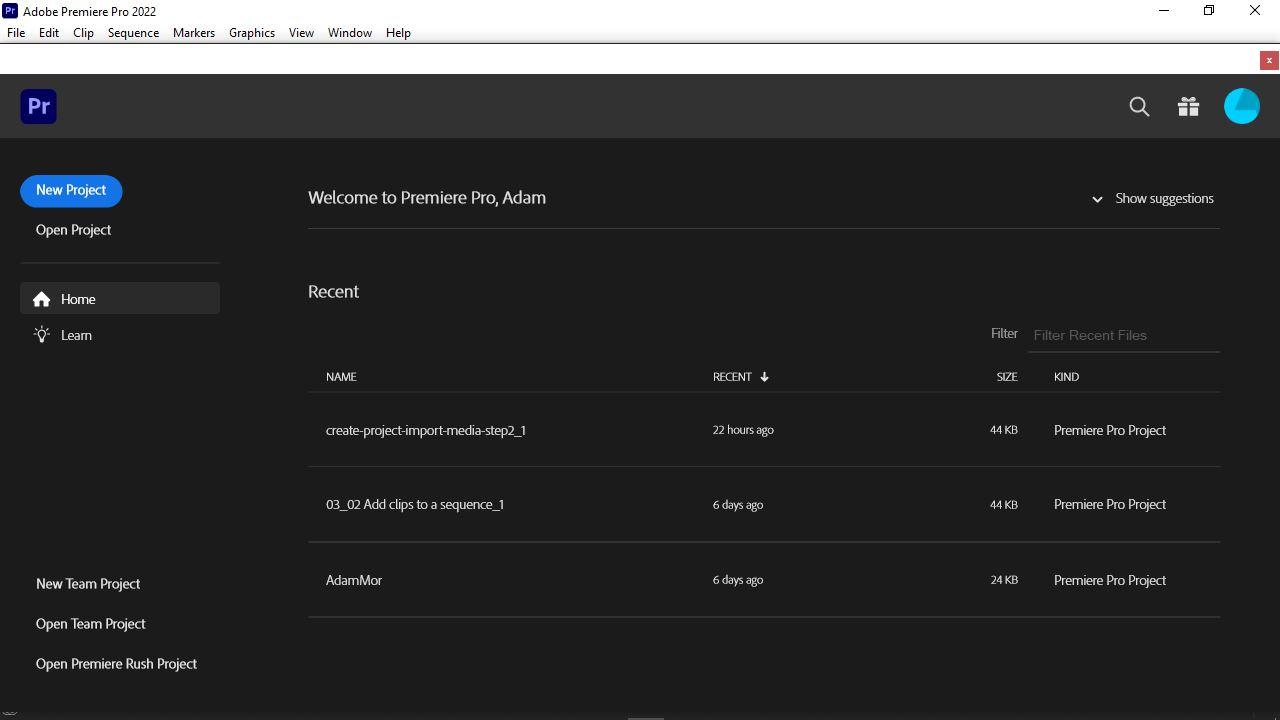Image resolution: width=1280 pixels, height=720 pixels.
Task: Click the Premiere Pro logo icon
Action: coord(38,106)
